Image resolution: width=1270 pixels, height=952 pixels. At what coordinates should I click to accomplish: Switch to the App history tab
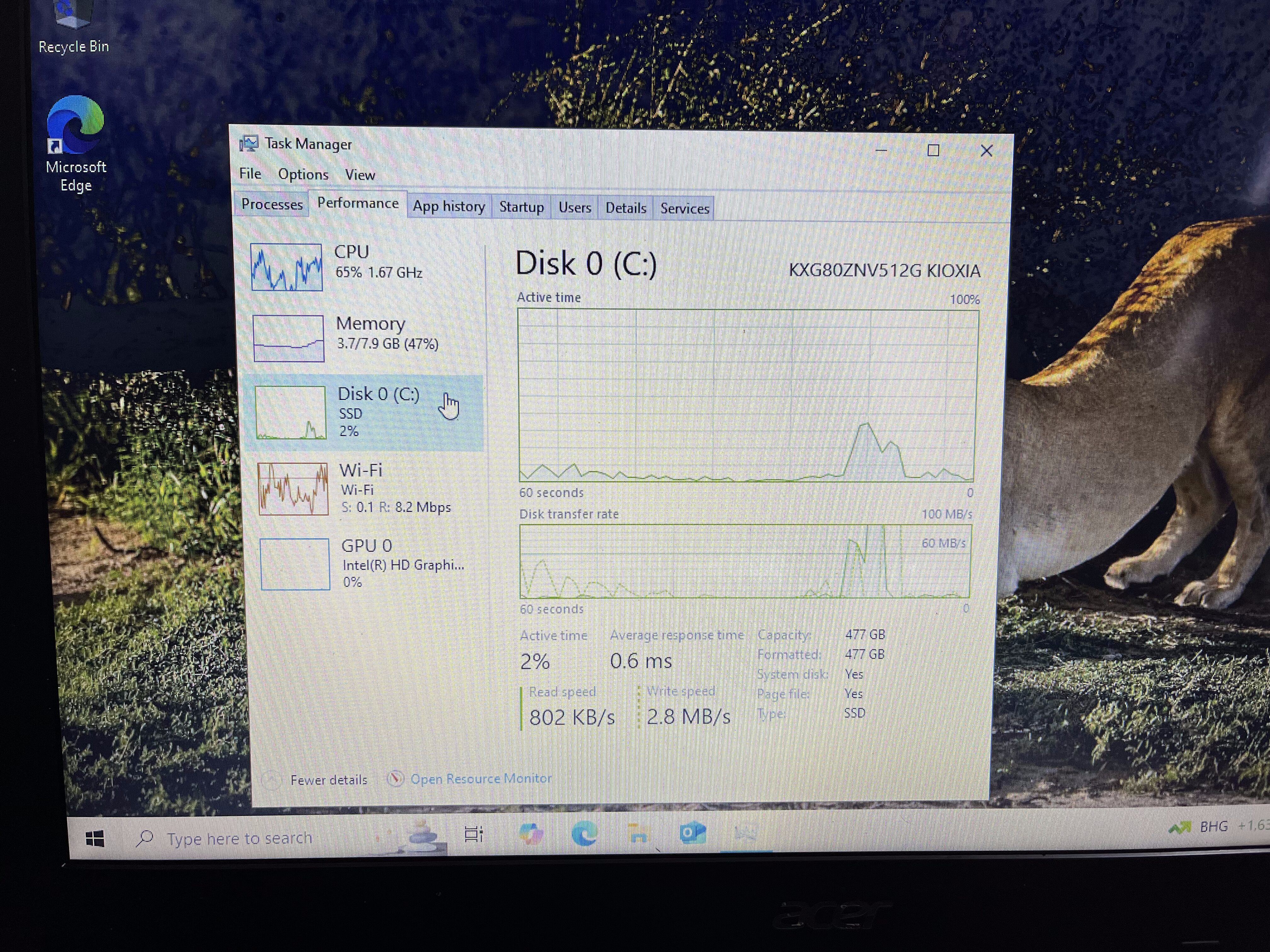tap(449, 206)
